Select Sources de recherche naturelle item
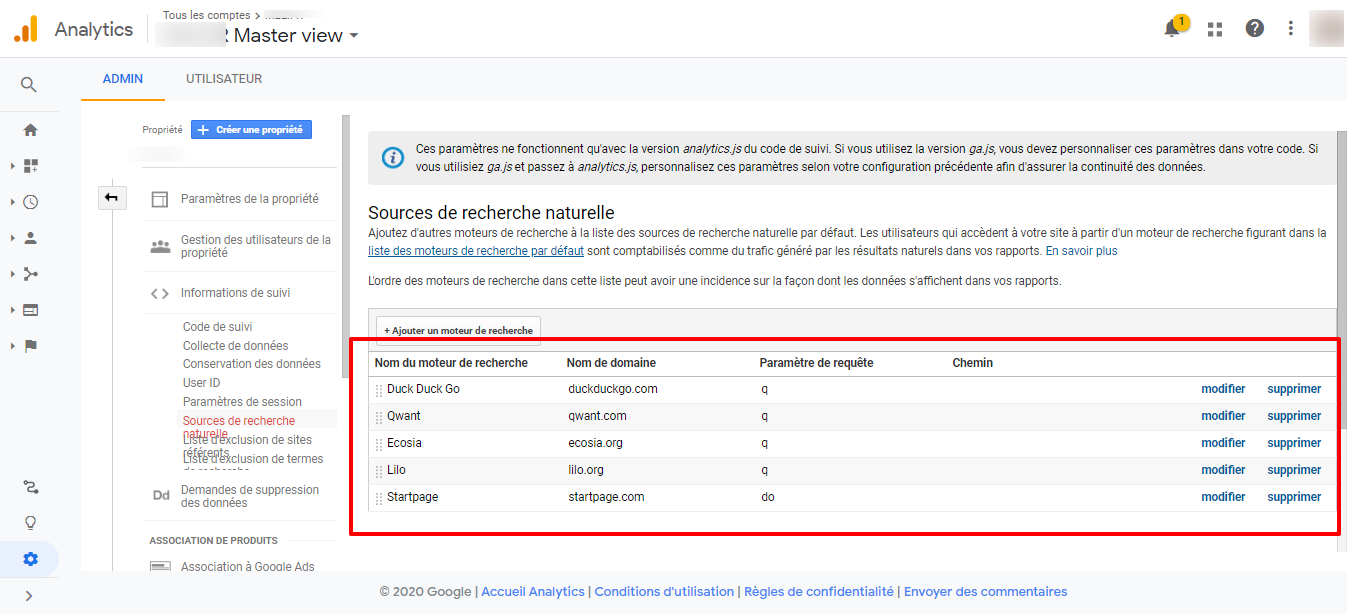Screen dimensions: 1347x614 239,427
